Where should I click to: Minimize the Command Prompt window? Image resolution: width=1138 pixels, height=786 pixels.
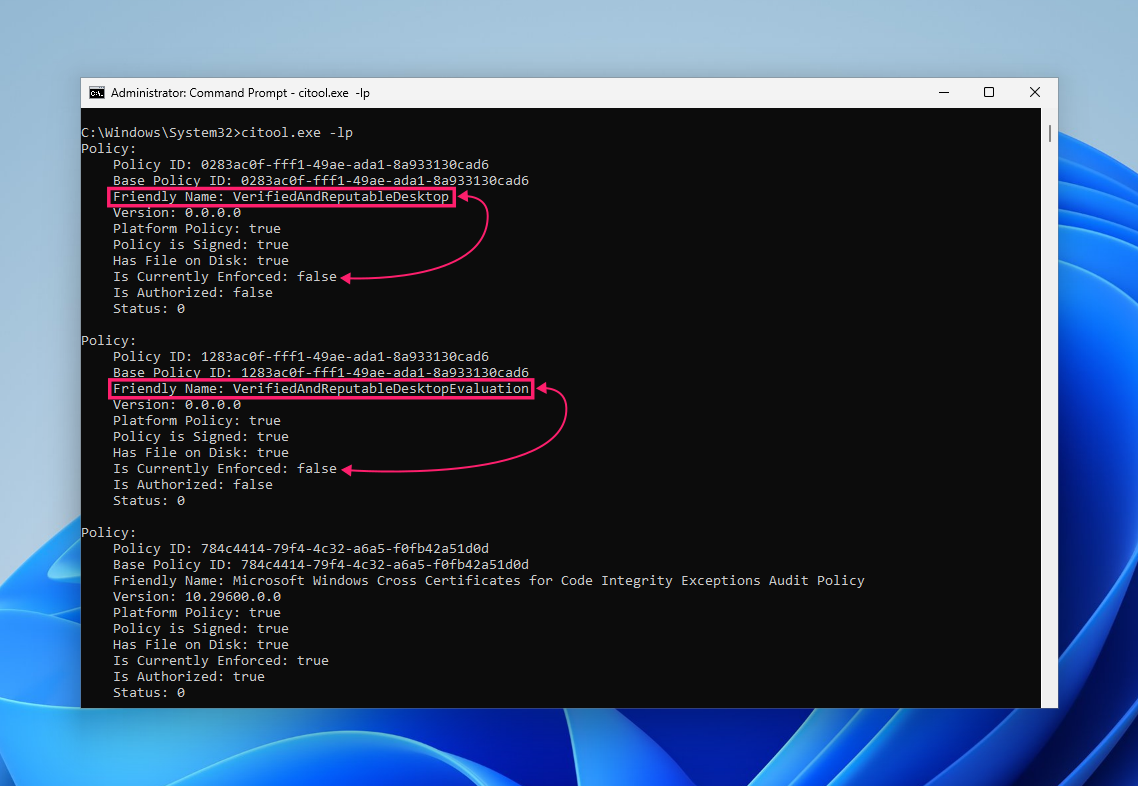click(943, 92)
